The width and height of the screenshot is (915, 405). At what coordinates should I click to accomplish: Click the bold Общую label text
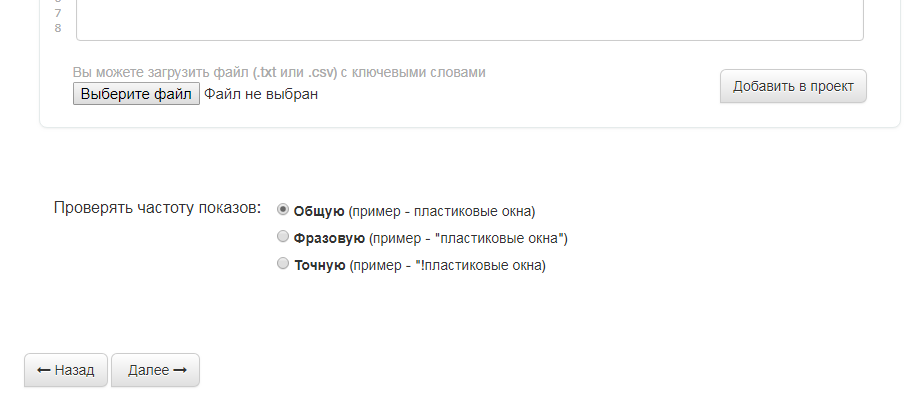319,211
